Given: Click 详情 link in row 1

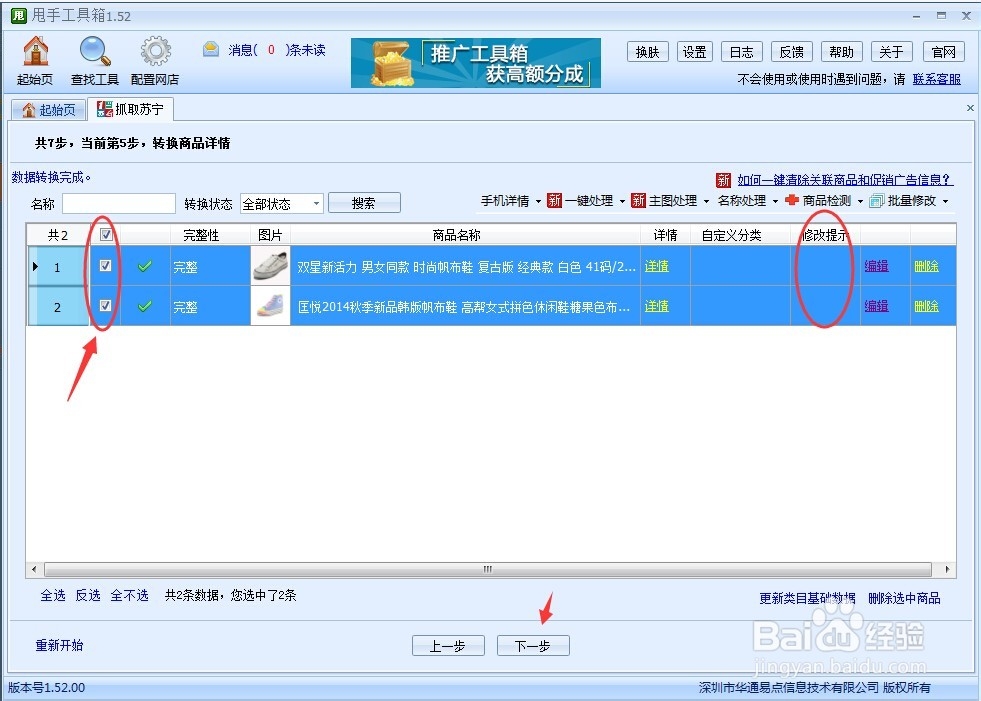Looking at the screenshot, I should 656,266.
